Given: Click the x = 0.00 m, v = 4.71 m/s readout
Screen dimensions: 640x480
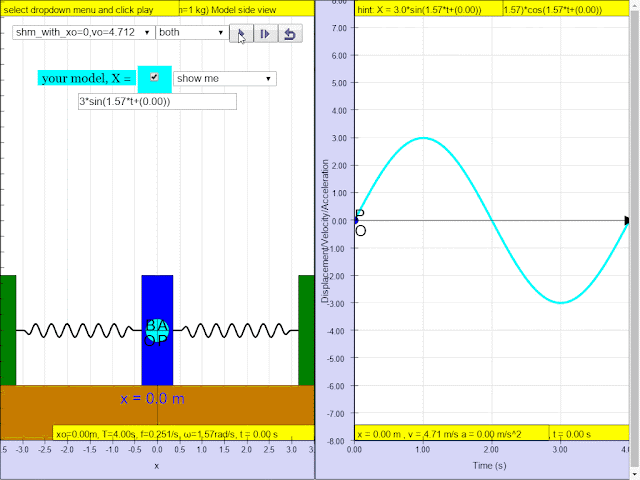Looking at the screenshot, I should point(451,433).
